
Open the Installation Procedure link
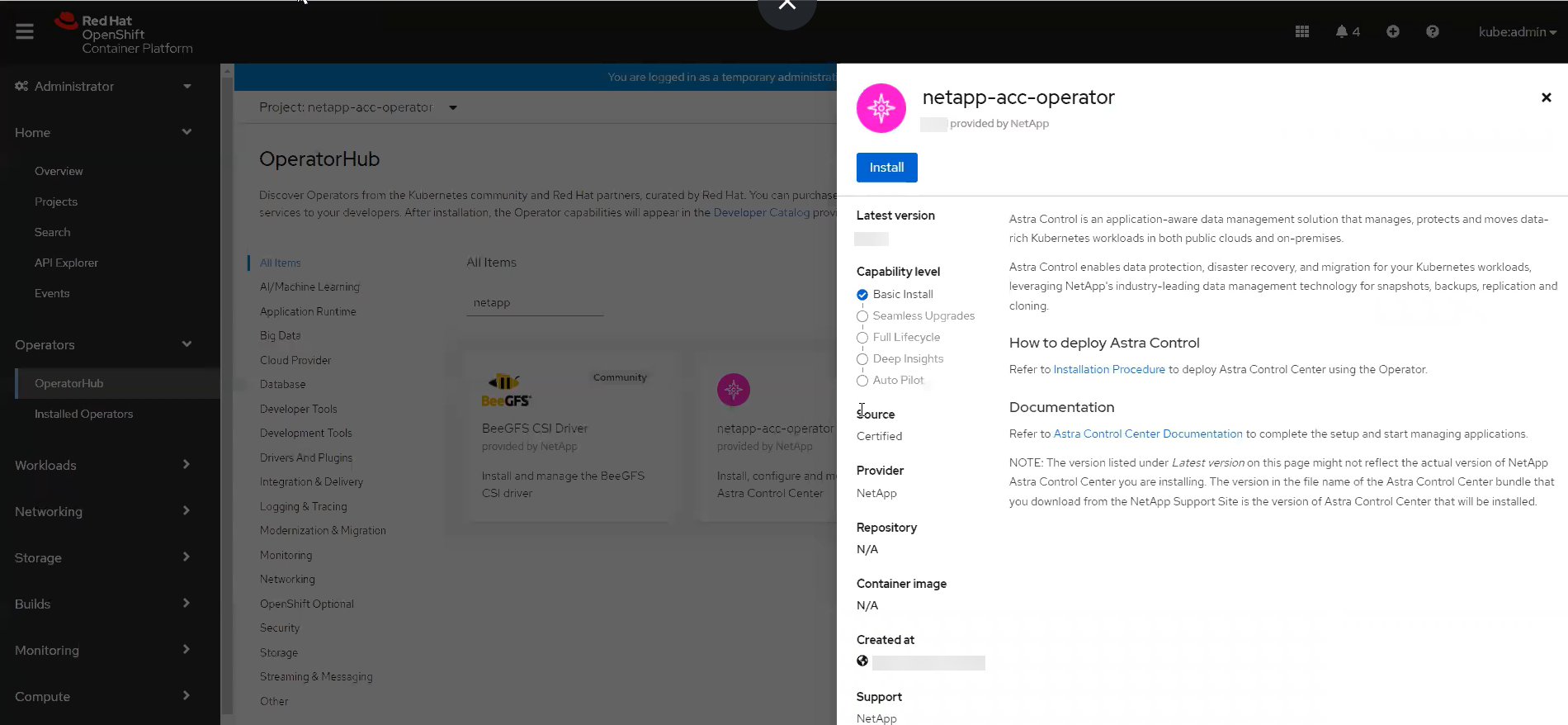tap(1108, 369)
